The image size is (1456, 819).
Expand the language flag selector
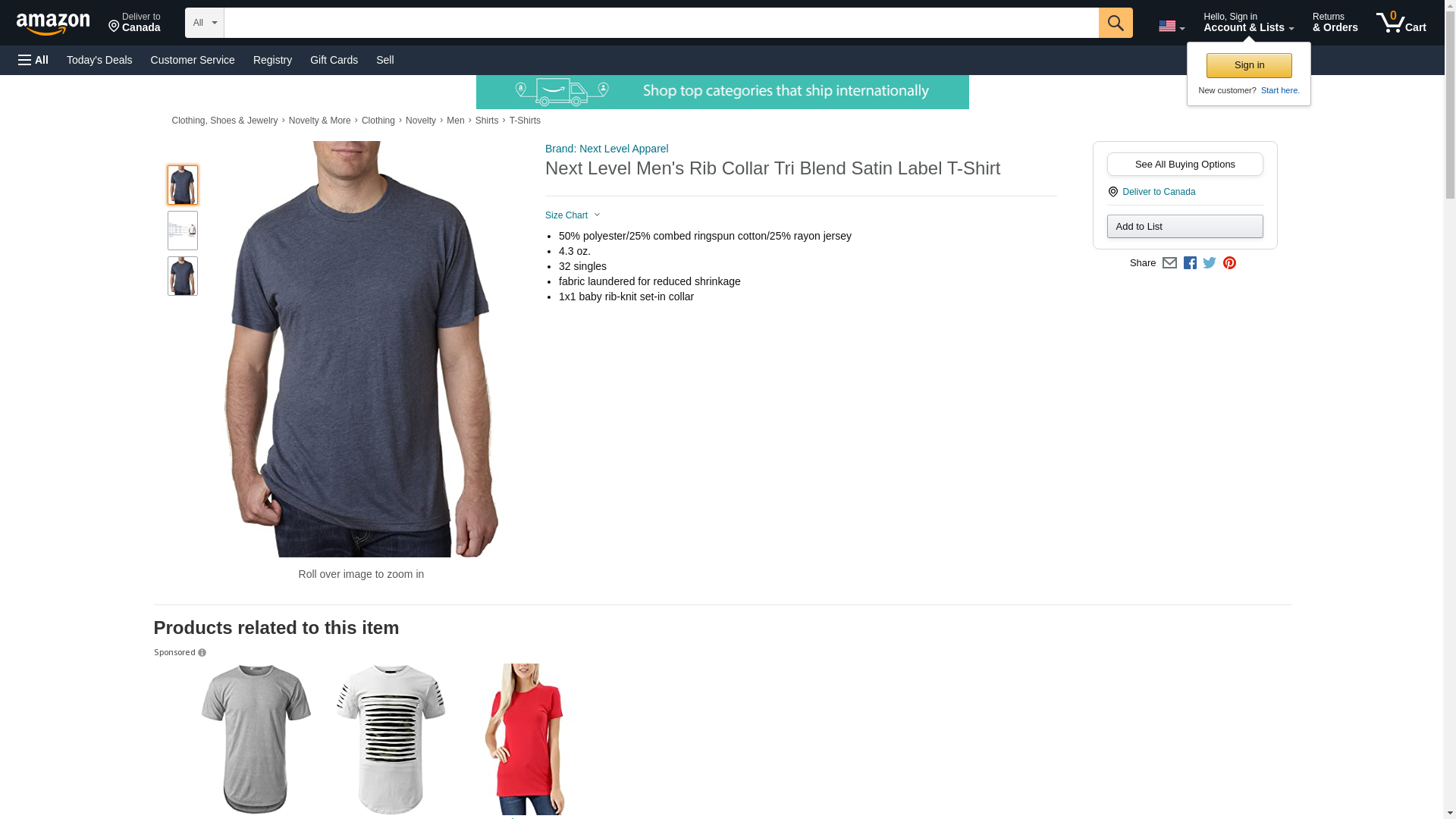tap(1172, 27)
